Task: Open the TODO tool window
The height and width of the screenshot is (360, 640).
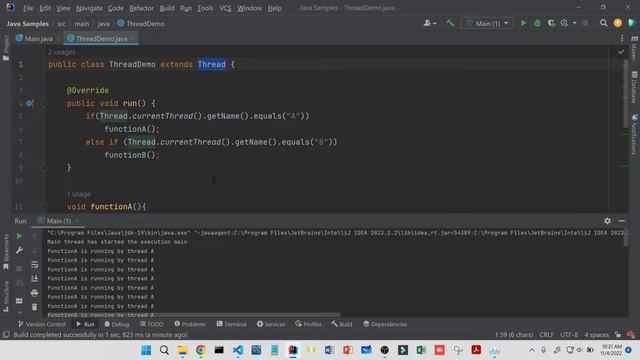Action: tap(151, 324)
